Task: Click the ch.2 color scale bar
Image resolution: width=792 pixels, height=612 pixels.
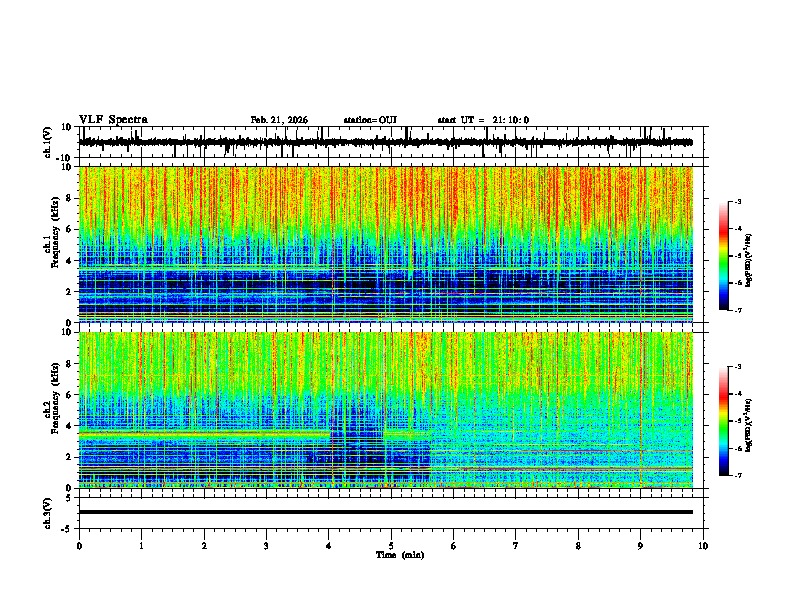Action: coord(723,421)
